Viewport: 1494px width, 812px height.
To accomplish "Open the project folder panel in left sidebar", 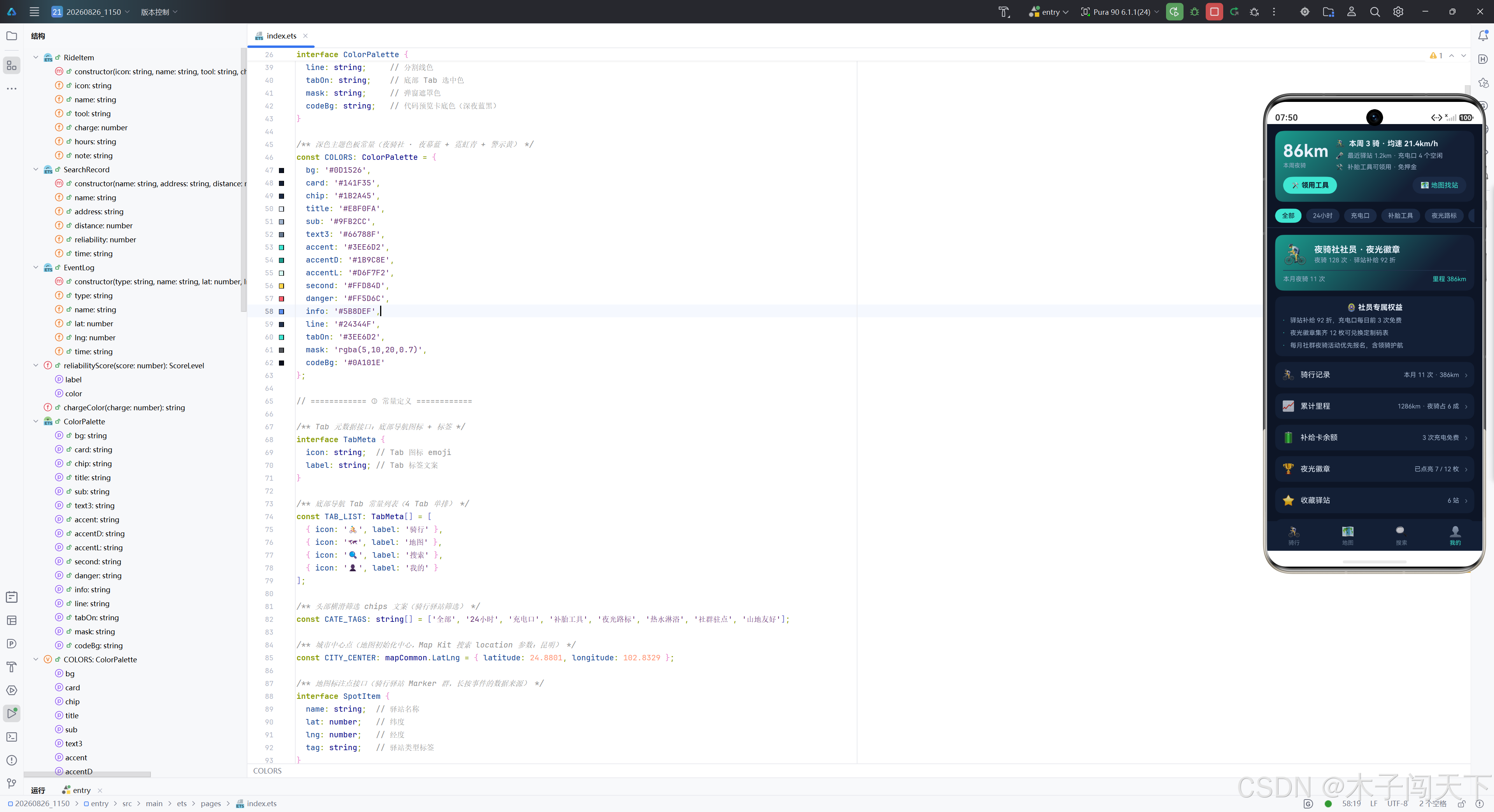I will coord(12,36).
